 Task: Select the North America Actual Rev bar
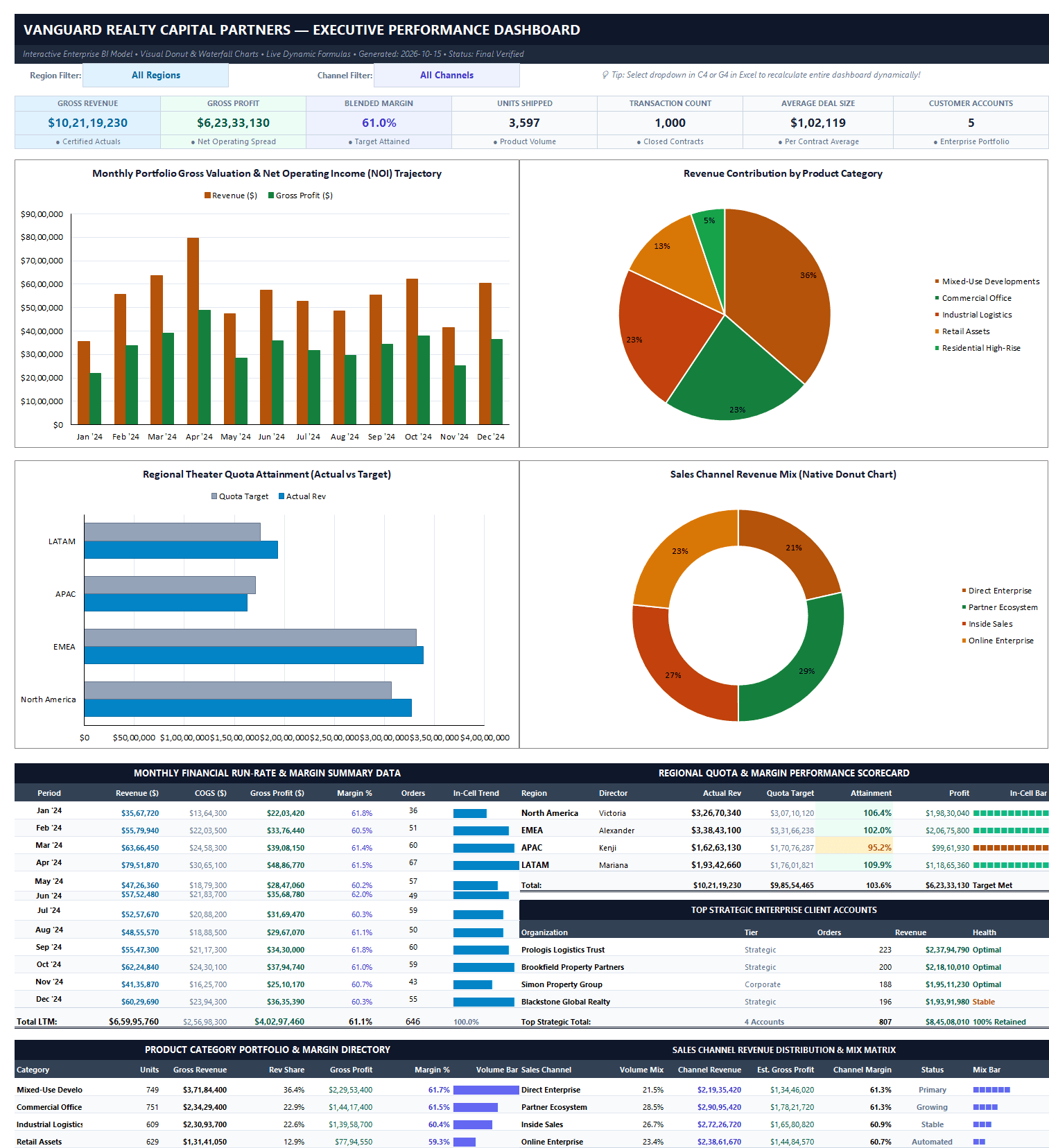coord(248,708)
